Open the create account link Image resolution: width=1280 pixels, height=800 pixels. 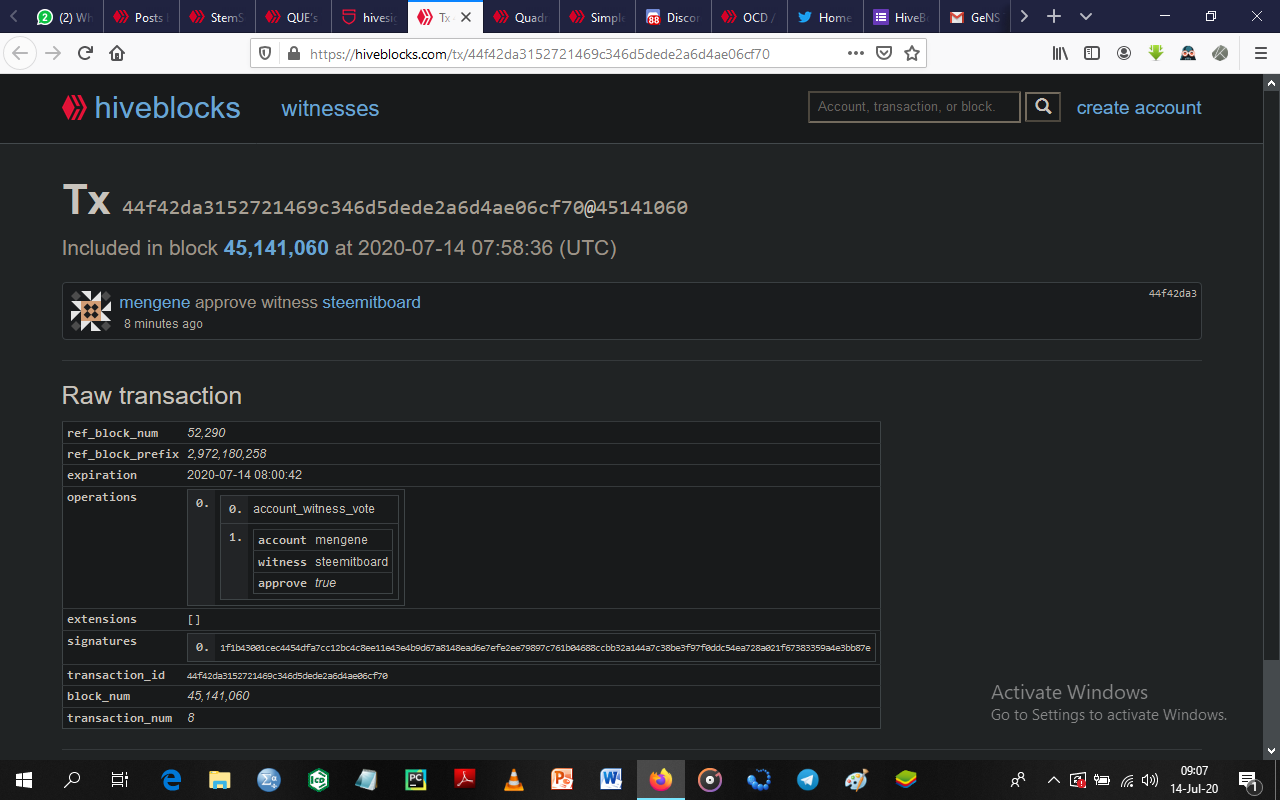point(1139,108)
